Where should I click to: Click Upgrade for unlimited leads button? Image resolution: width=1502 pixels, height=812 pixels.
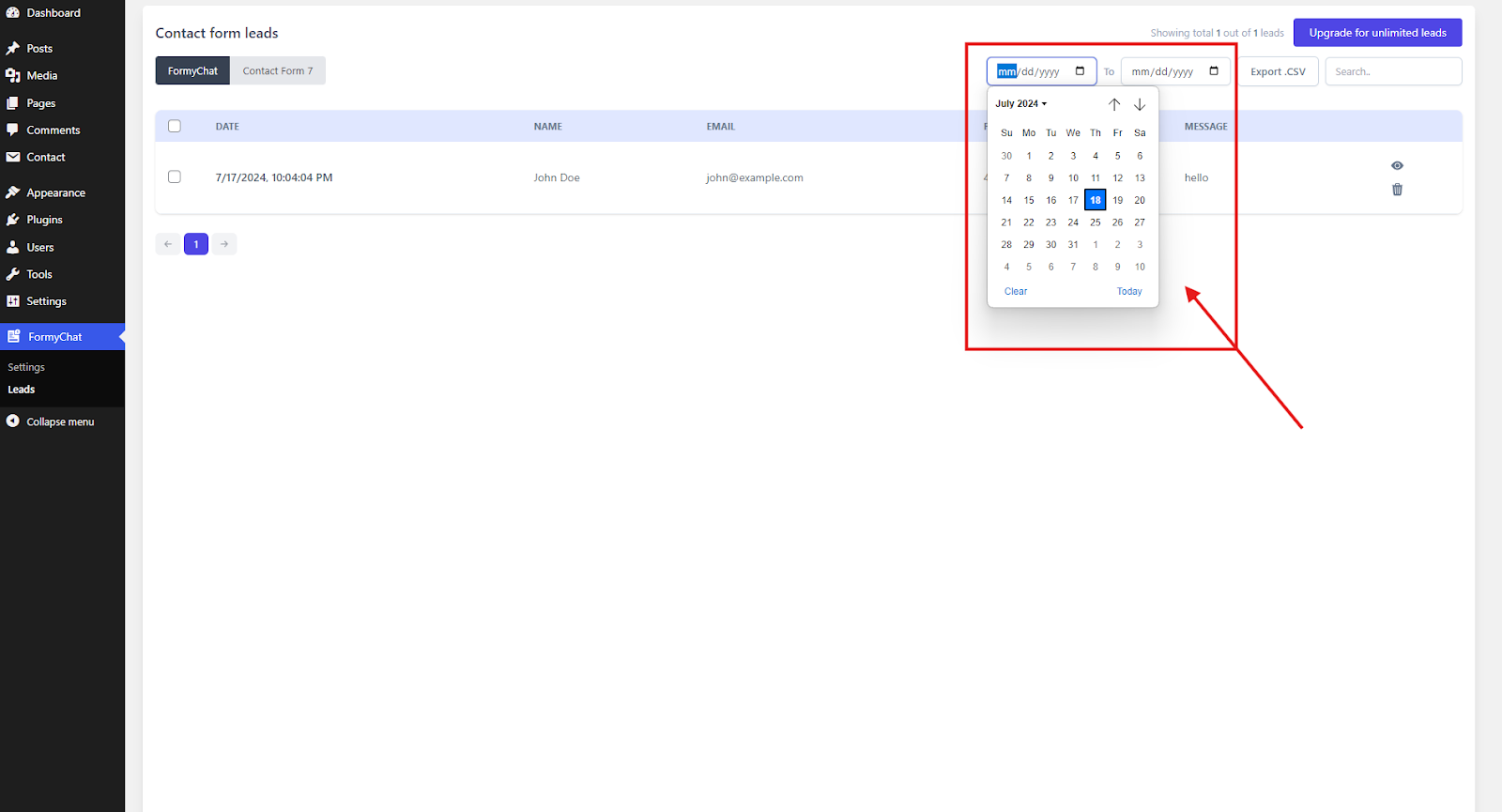[1378, 33]
